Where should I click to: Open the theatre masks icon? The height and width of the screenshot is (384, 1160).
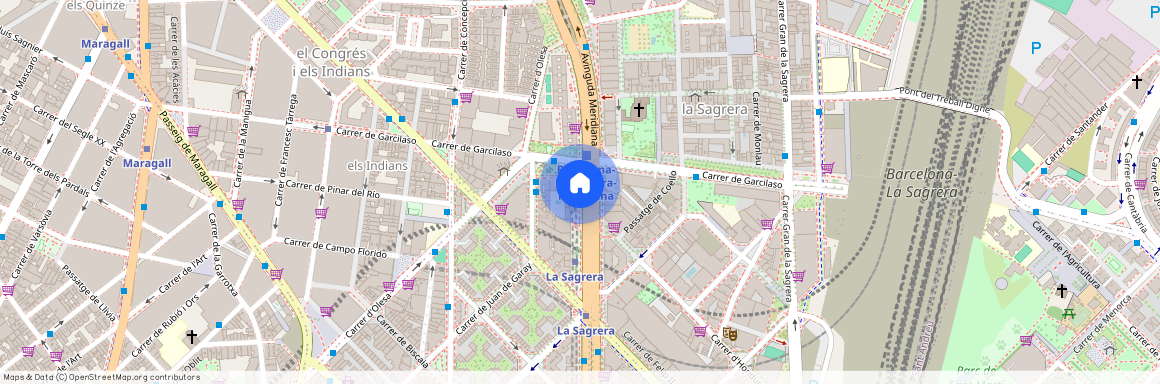pos(729,334)
